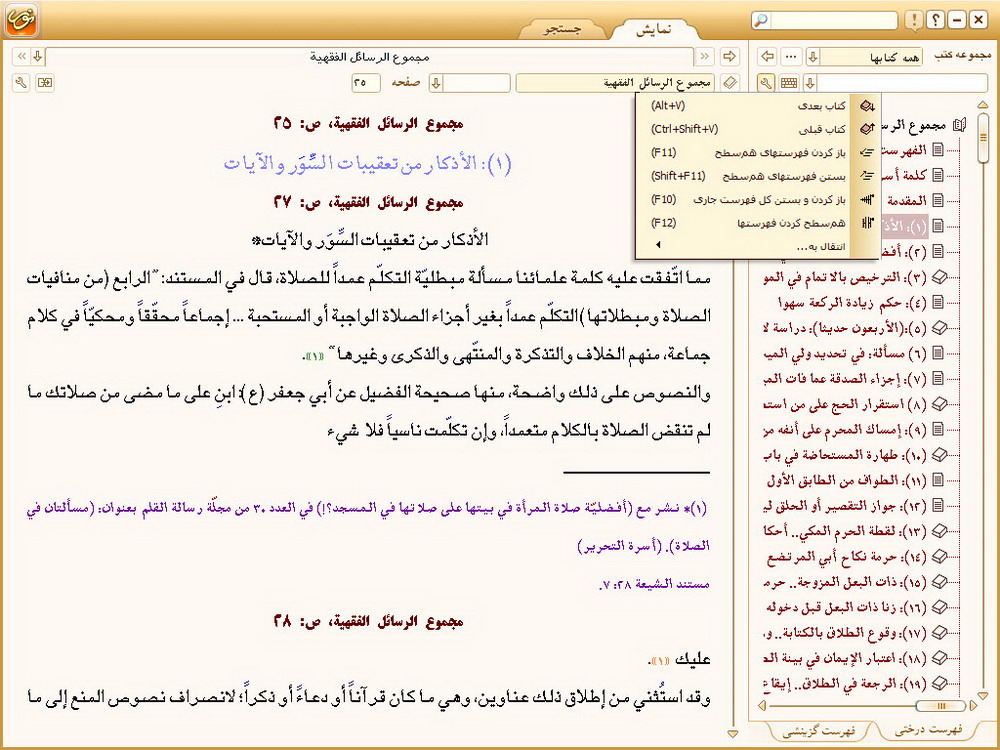
Task: Open the exclamation mark info button
Action: click(x=915, y=20)
